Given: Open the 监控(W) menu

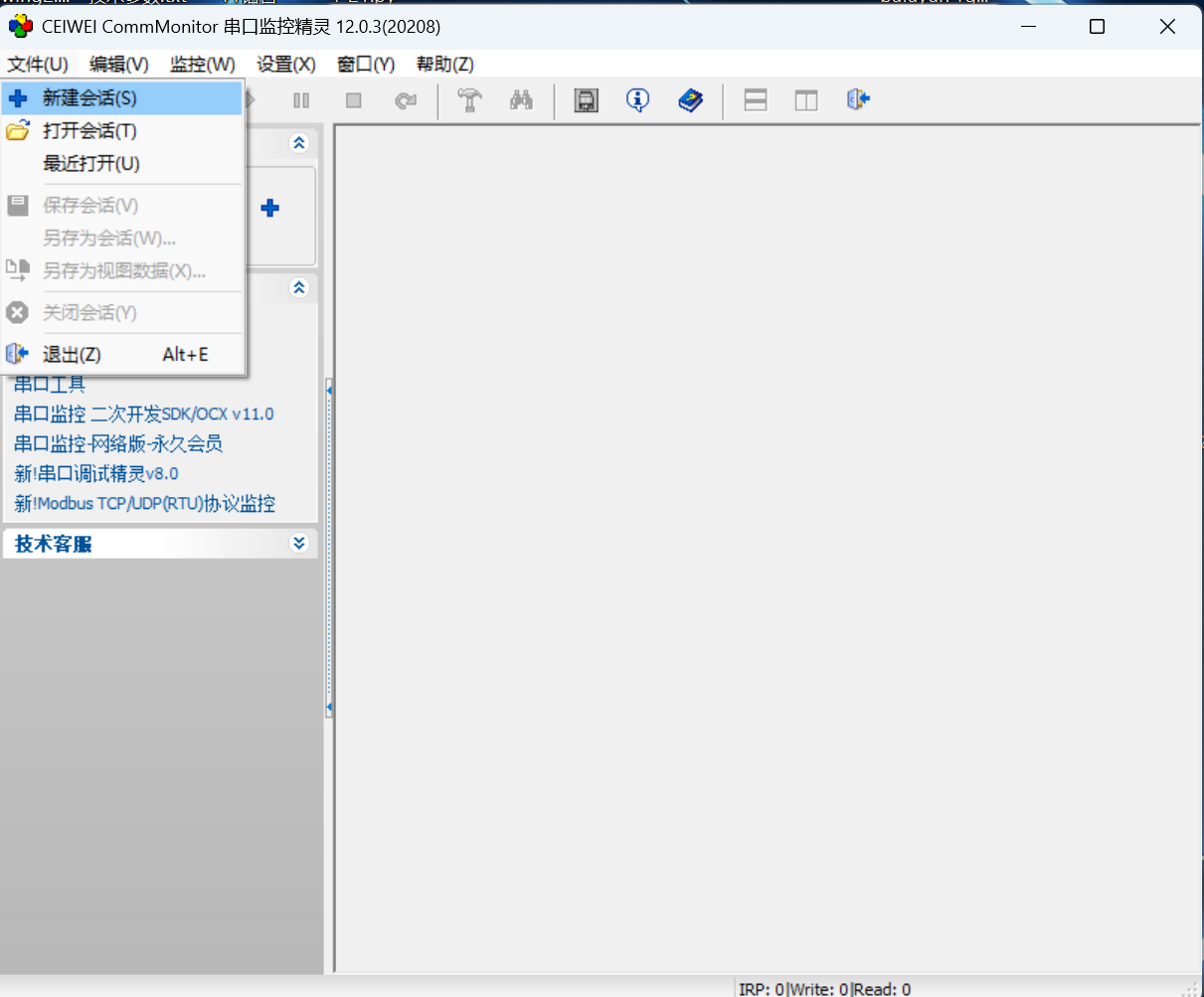Looking at the screenshot, I should (203, 65).
